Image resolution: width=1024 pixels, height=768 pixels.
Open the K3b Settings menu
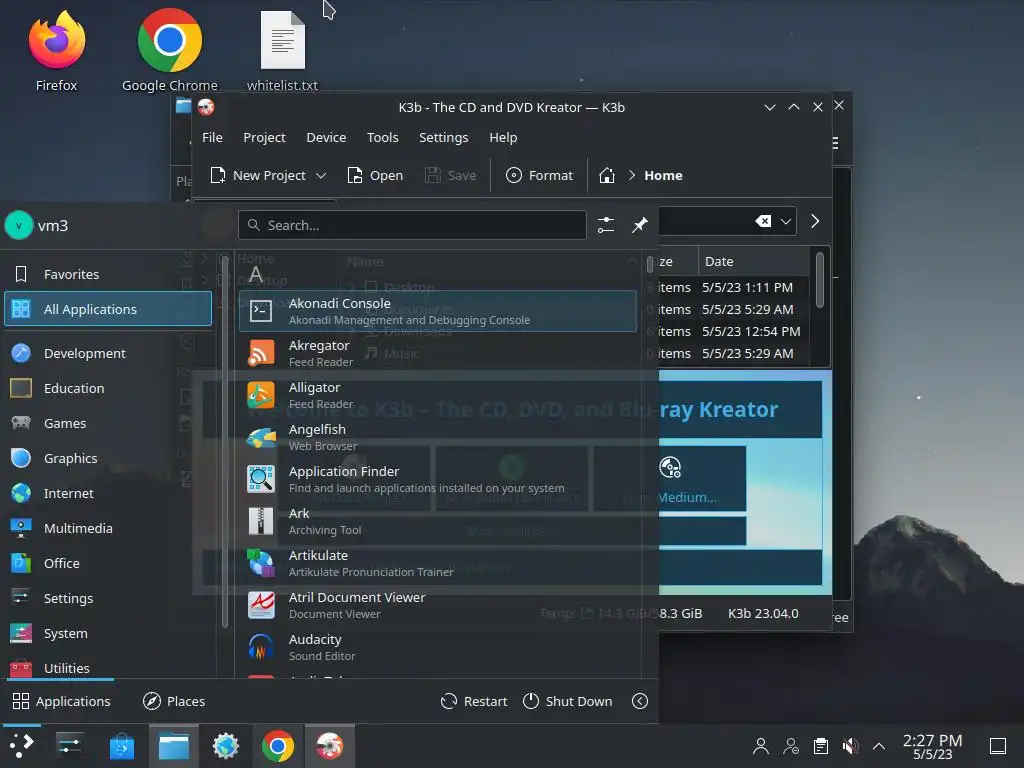click(x=443, y=137)
